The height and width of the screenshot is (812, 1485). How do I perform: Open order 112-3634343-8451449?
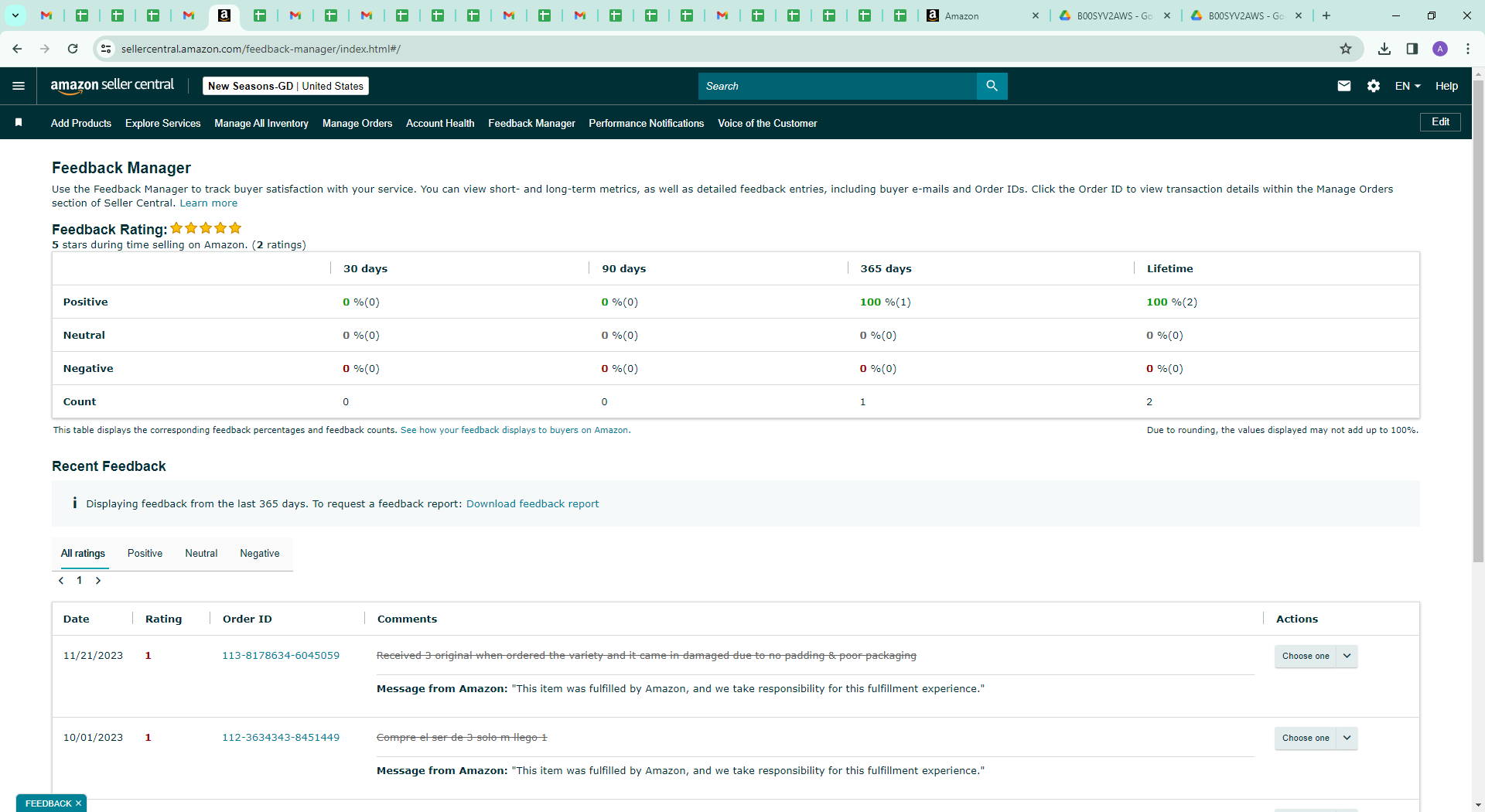[281, 737]
